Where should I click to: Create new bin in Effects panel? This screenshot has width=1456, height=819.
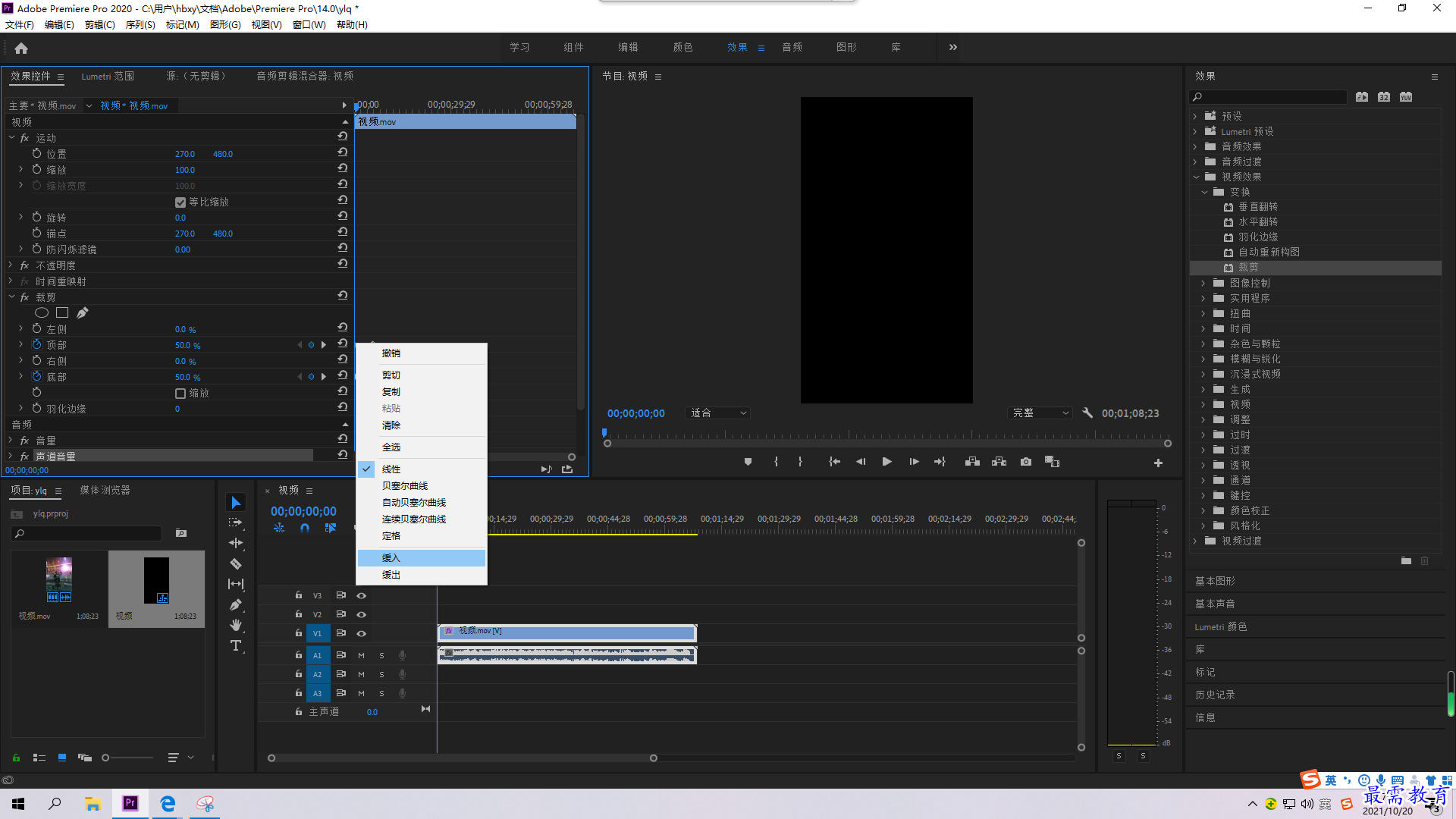tap(1406, 561)
